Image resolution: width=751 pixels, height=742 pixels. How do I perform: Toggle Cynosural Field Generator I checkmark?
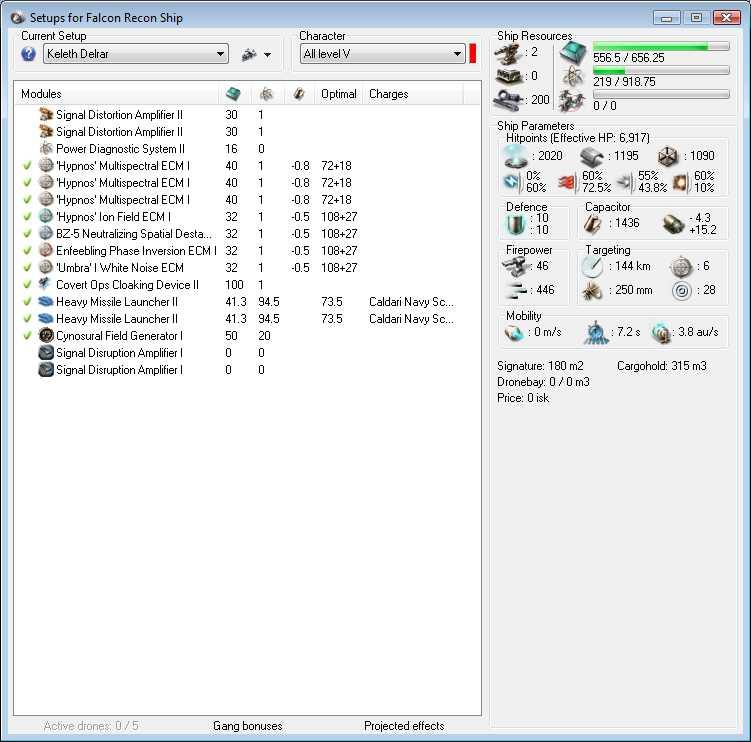[x=27, y=336]
